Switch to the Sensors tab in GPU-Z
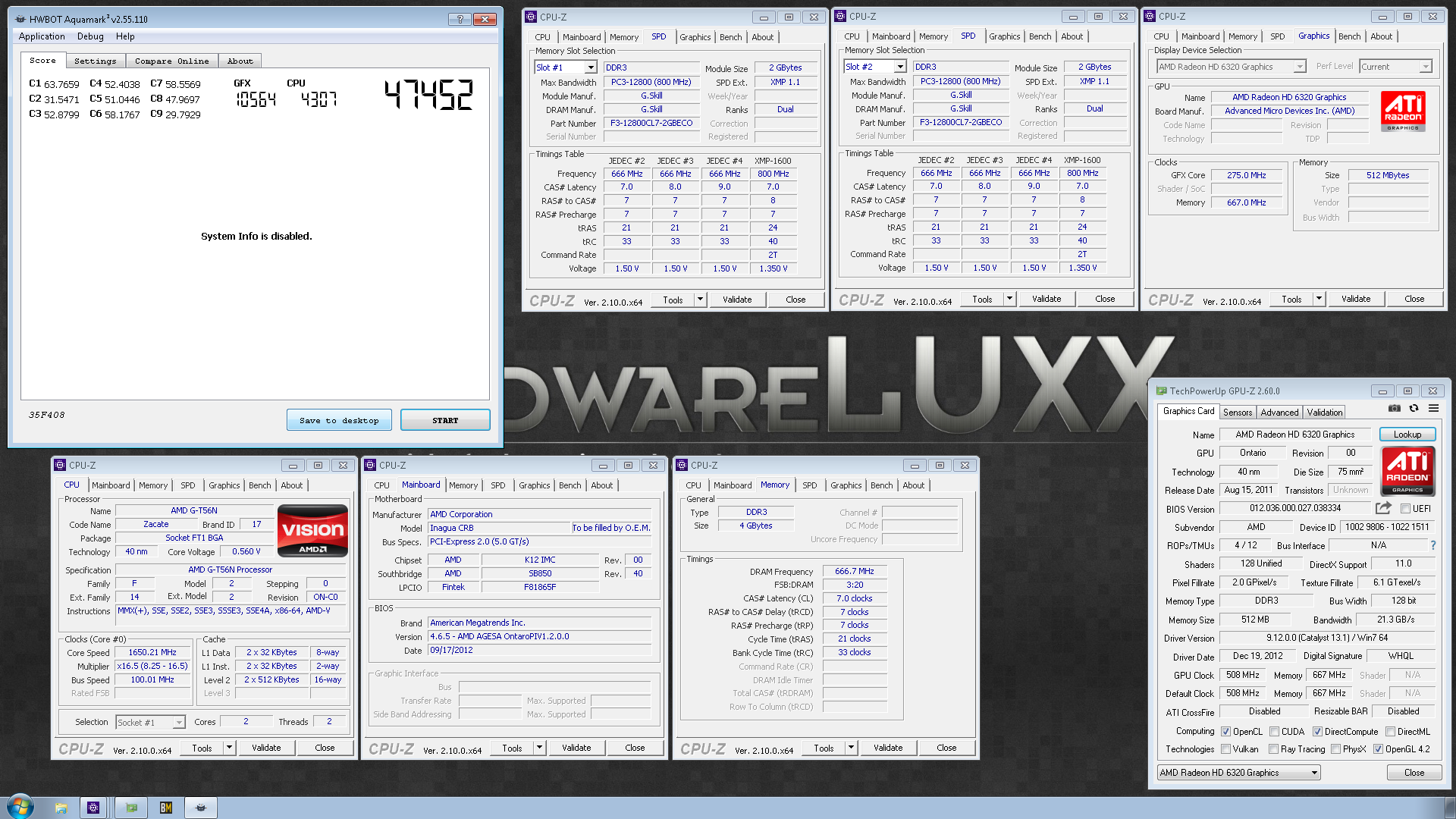The width and height of the screenshot is (1456, 819). (x=1238, y=413)
